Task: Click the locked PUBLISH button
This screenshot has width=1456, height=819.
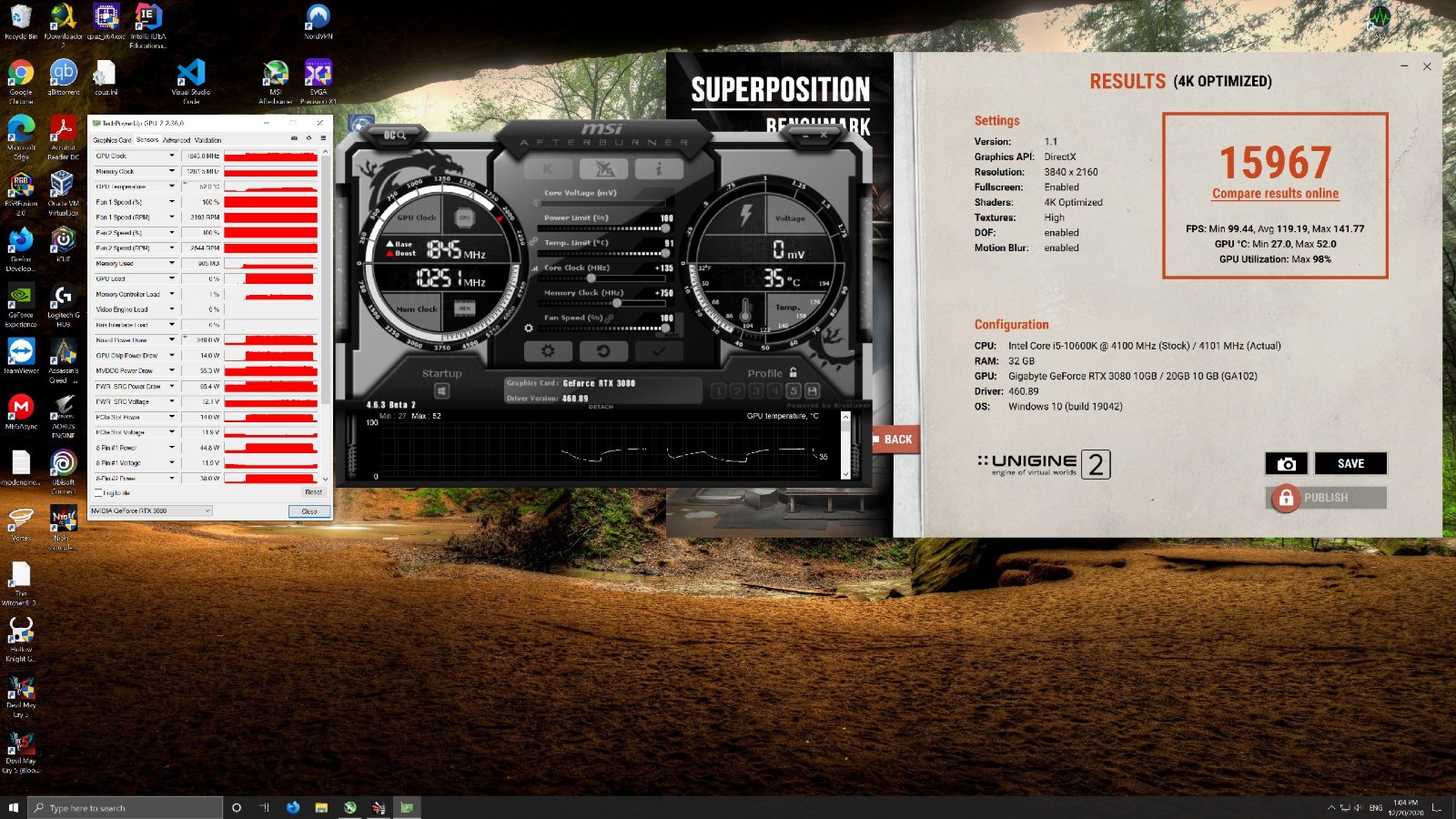Action: pyautogui.click(x=1326, y=498)
